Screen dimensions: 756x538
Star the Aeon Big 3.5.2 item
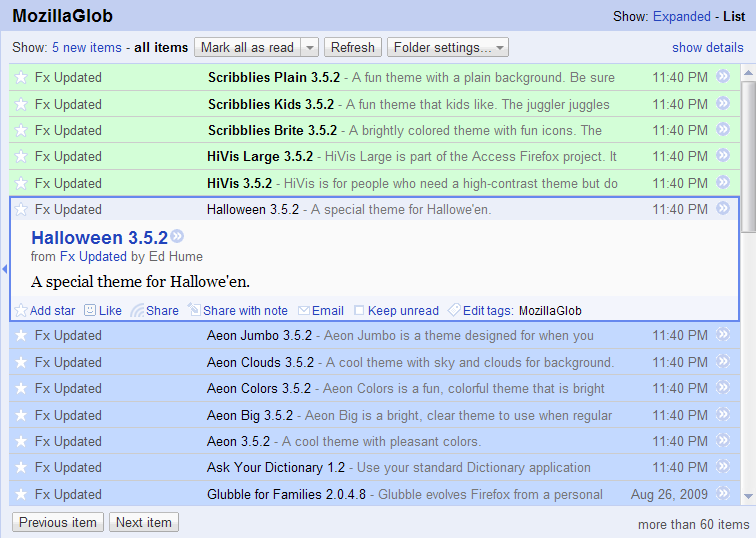coord(21,416)
